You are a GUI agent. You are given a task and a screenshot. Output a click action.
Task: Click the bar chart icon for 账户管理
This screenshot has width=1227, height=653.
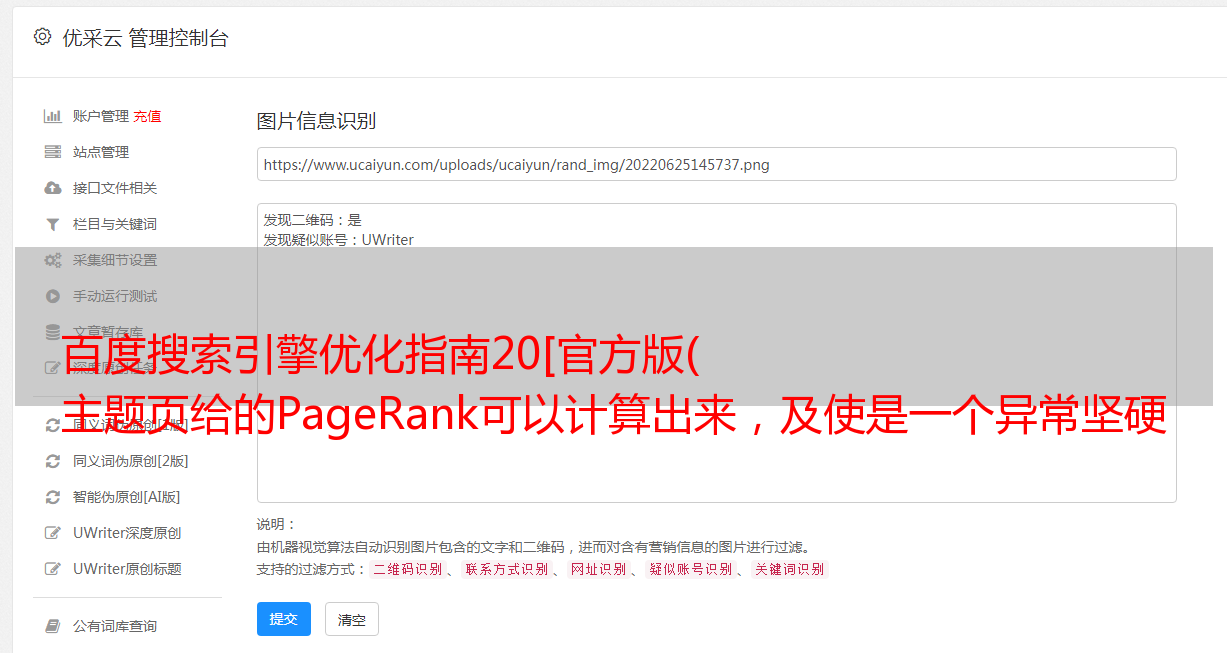point(53,116)
